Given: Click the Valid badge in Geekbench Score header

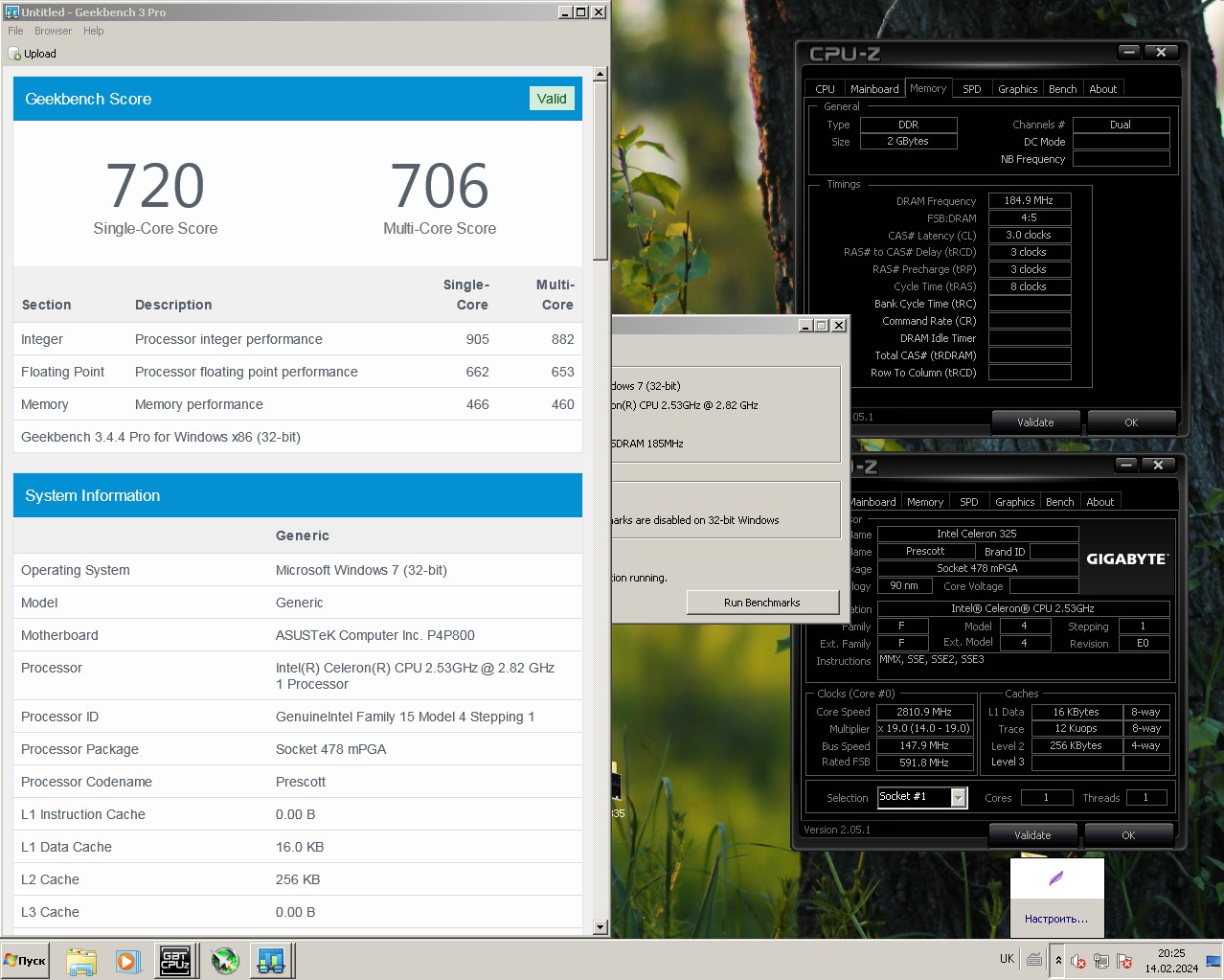Looking at the screenshot, I should point(552,99).
